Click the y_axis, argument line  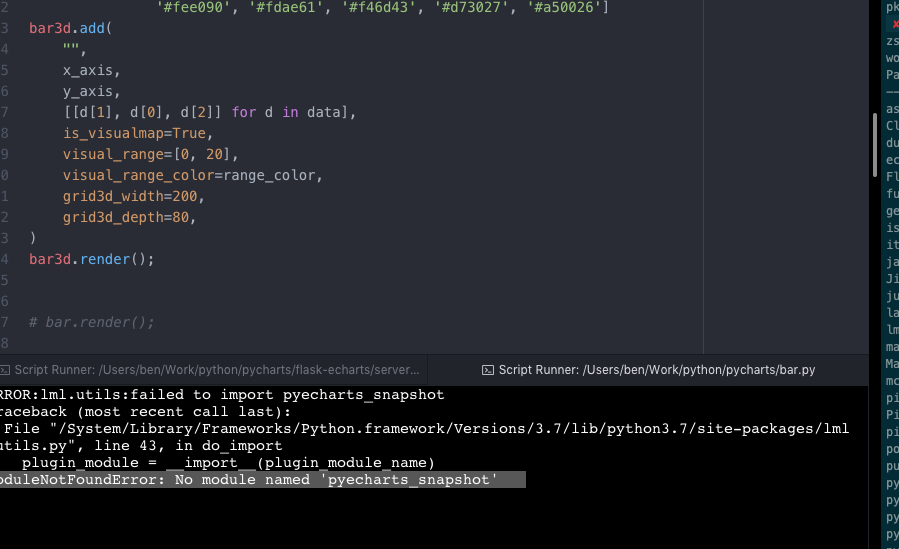[x=91, y=91]
